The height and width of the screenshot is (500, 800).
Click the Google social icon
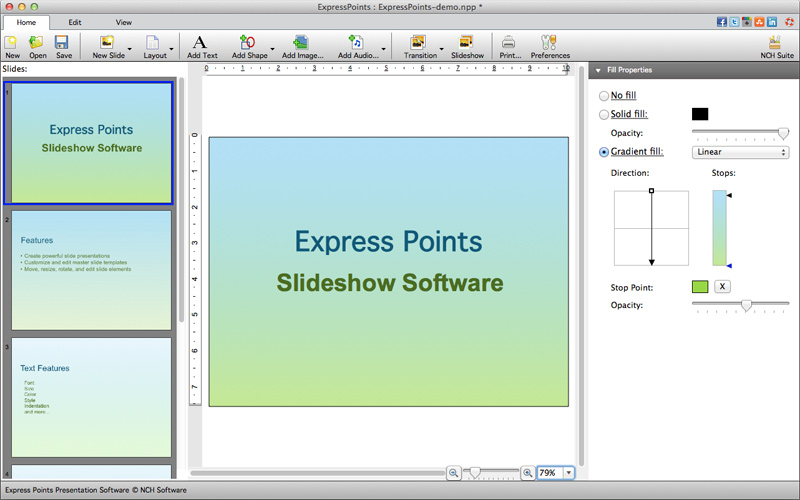click(x=746, y=22)
